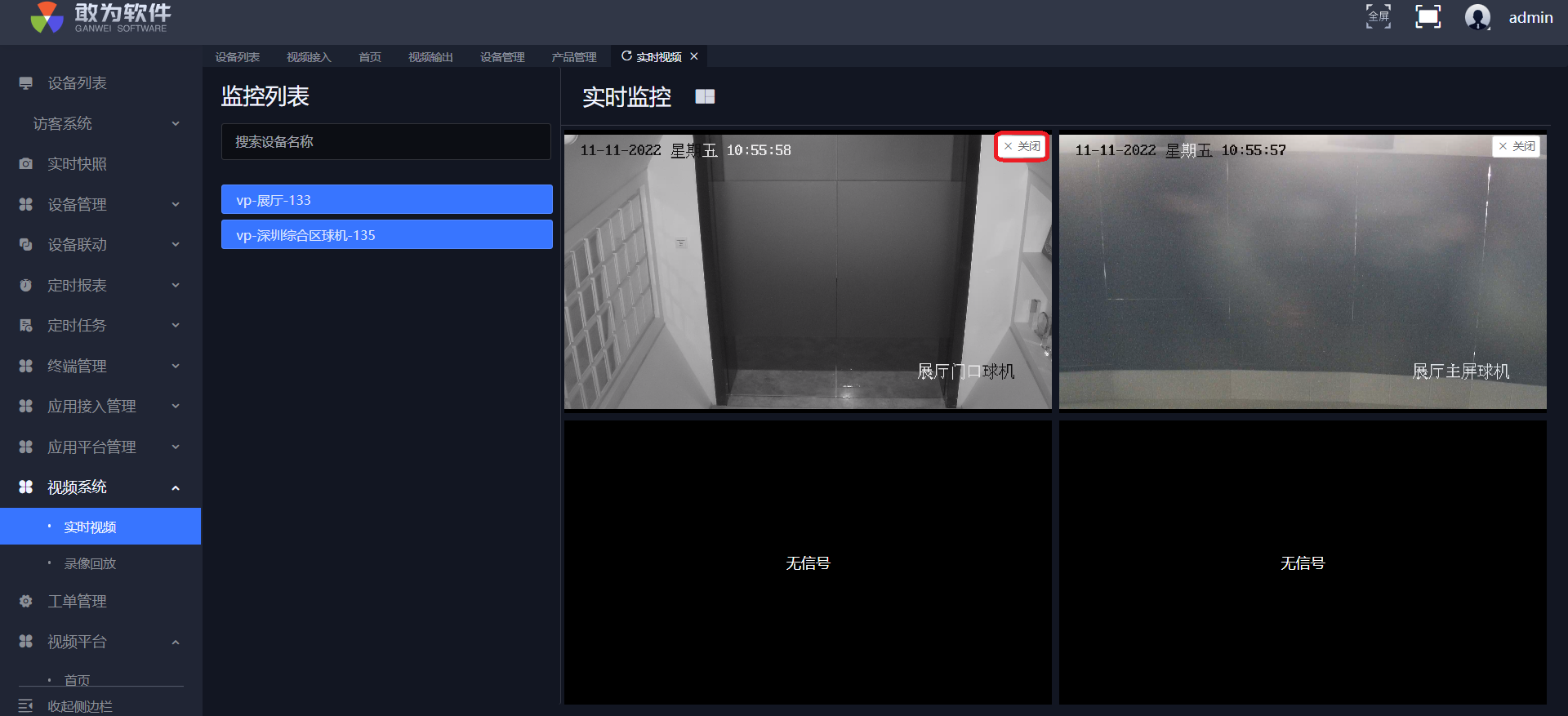The height and width of the screenshot is (716, 1568).
Task: Click the 实时快照 camera icon
Action: coord(26,164)
